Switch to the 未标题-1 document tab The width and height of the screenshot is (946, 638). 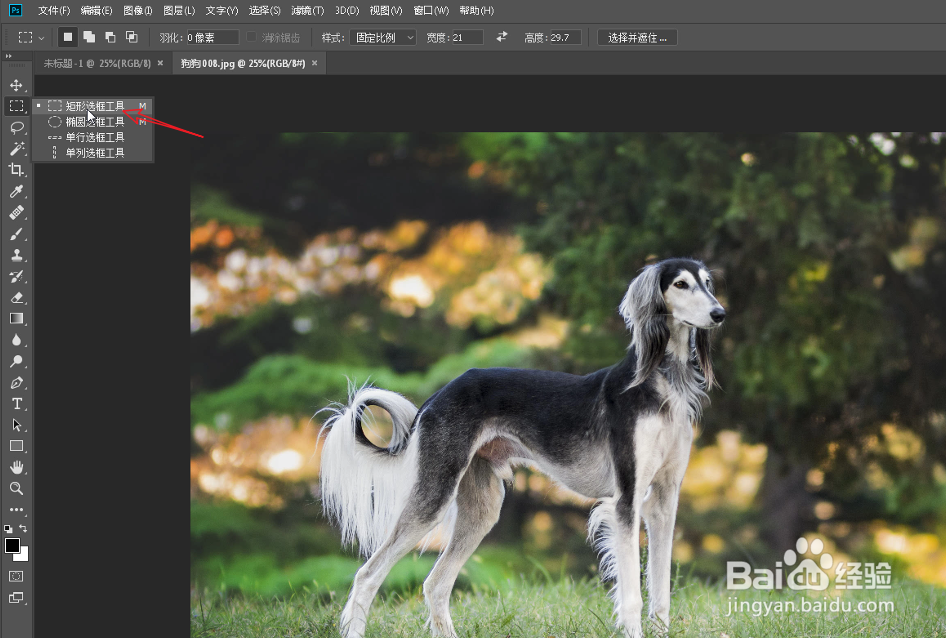[97, 63]
